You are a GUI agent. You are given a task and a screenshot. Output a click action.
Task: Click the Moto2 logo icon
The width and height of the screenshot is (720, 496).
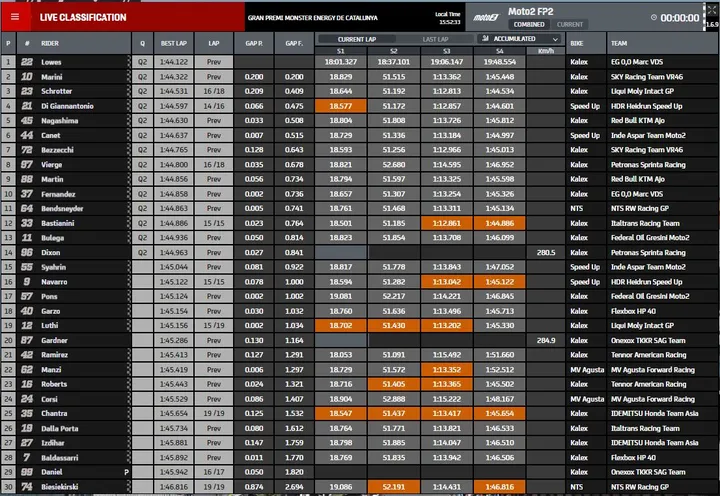tap(486, 18)
